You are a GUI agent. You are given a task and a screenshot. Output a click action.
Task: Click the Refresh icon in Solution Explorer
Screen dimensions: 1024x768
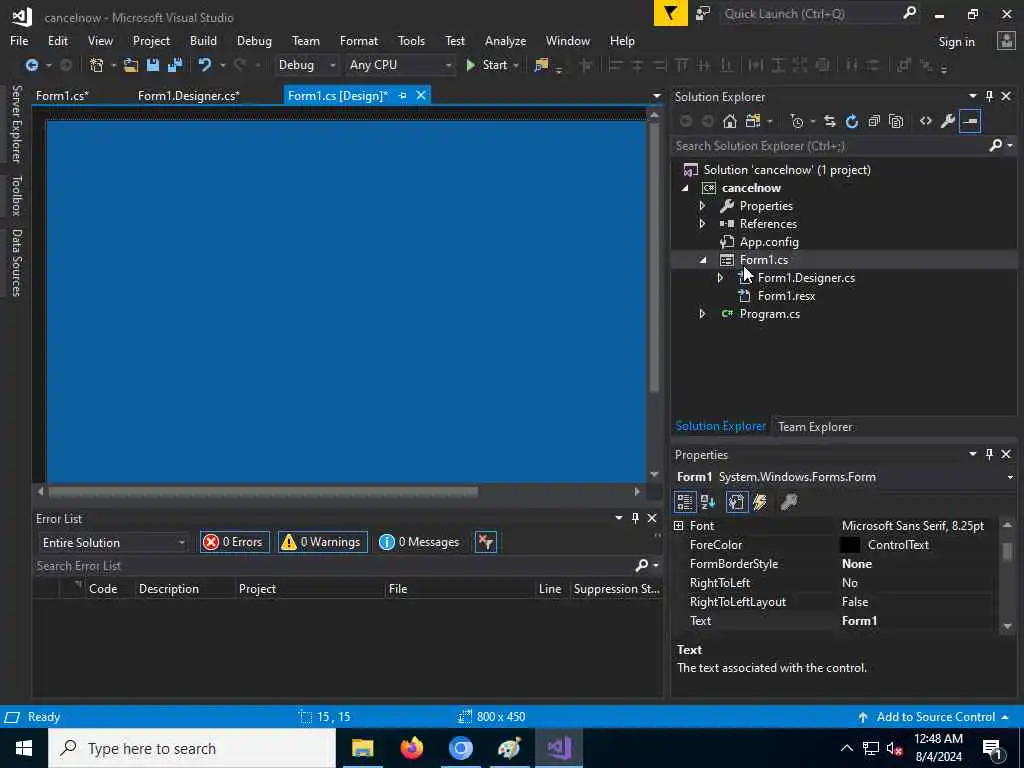(852, 121)
